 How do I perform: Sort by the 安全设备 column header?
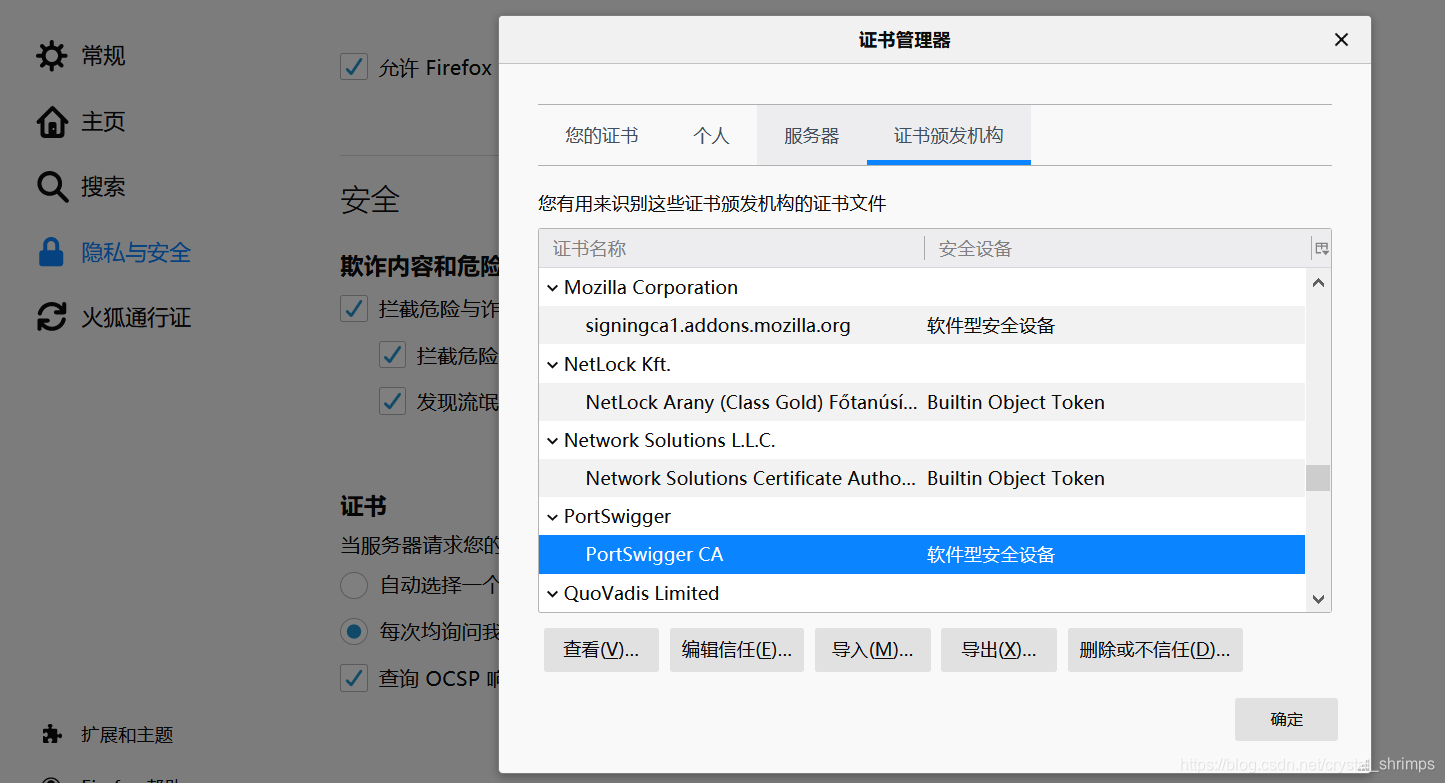(1117, 248)
